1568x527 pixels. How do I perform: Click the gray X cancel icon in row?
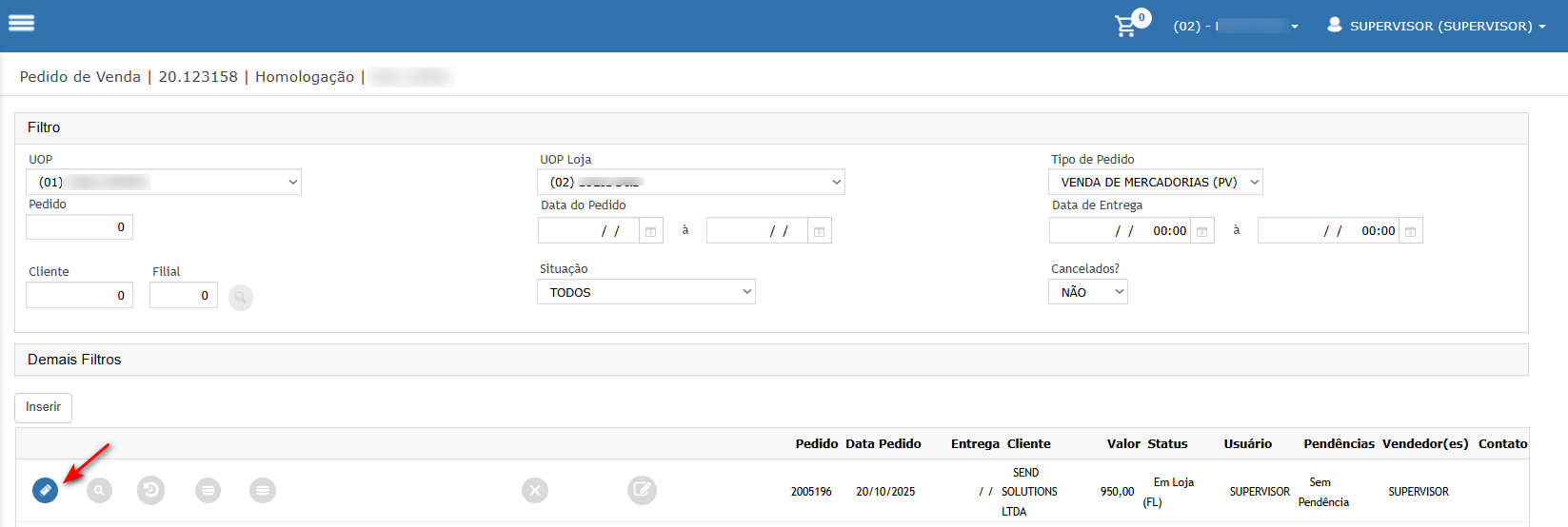tap(535, 491)
